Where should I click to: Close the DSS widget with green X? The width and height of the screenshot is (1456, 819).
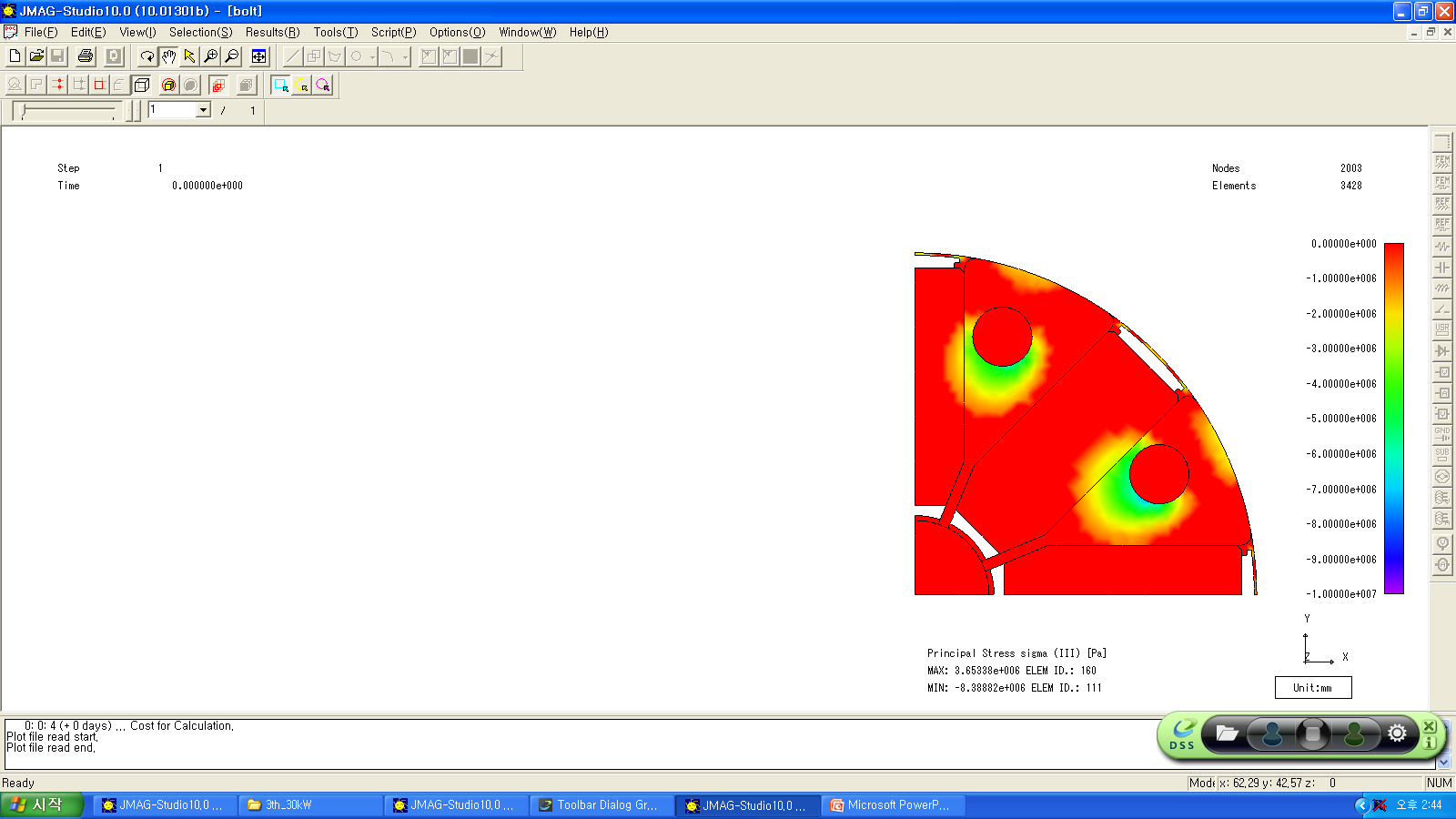tap(1430, 726)
